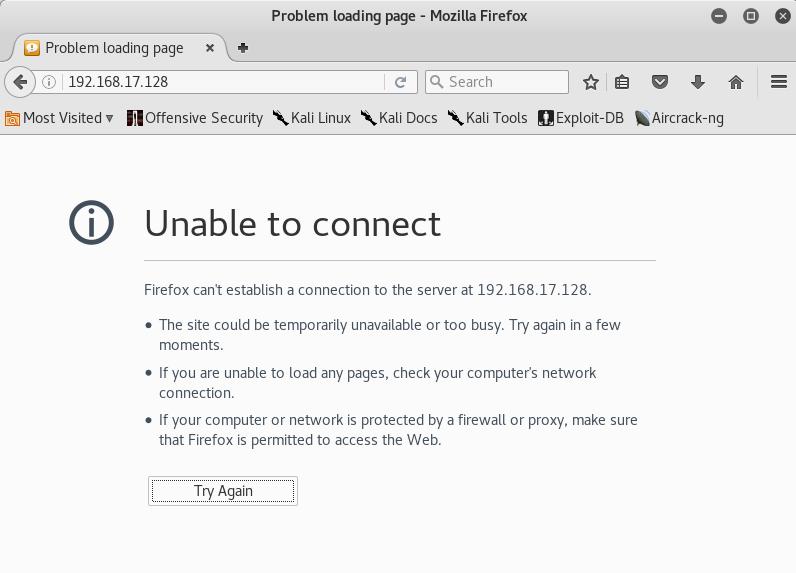This screenshot has width=796, height=573.
Task: Open the Kali Tools bookmark
Action: tap(487, 118)
